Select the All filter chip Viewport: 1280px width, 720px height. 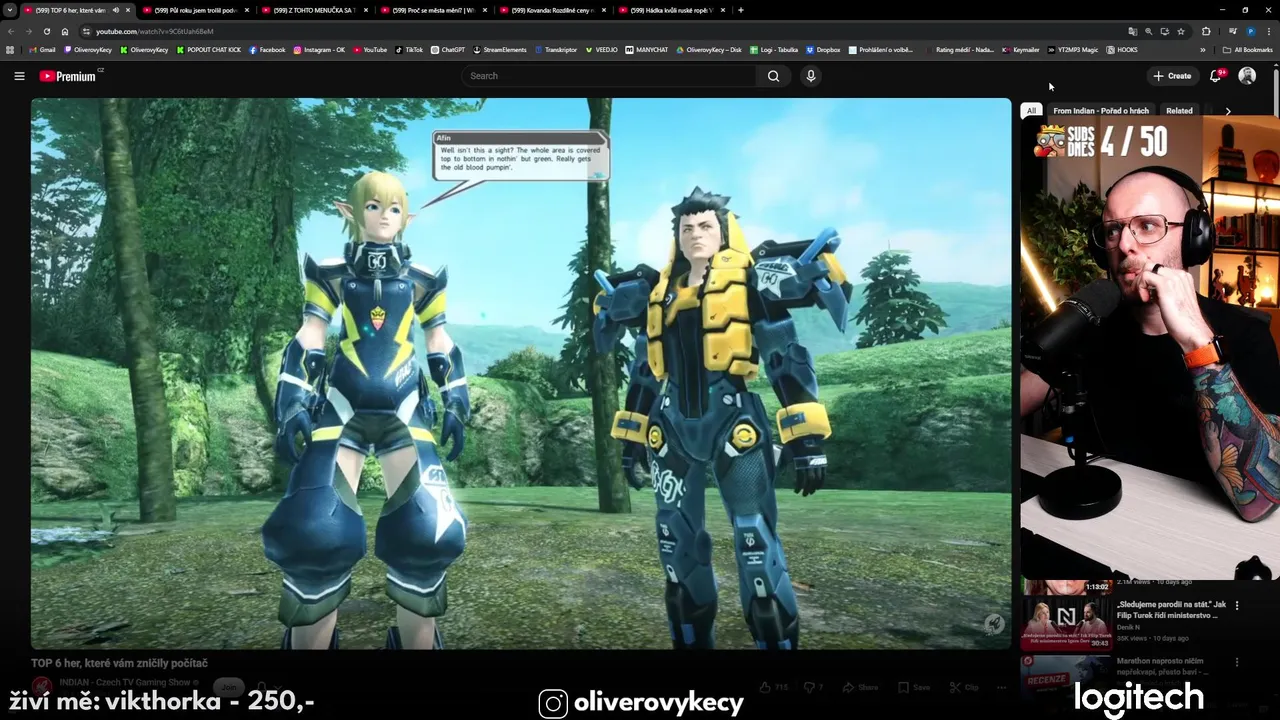tap(1031, 111)
